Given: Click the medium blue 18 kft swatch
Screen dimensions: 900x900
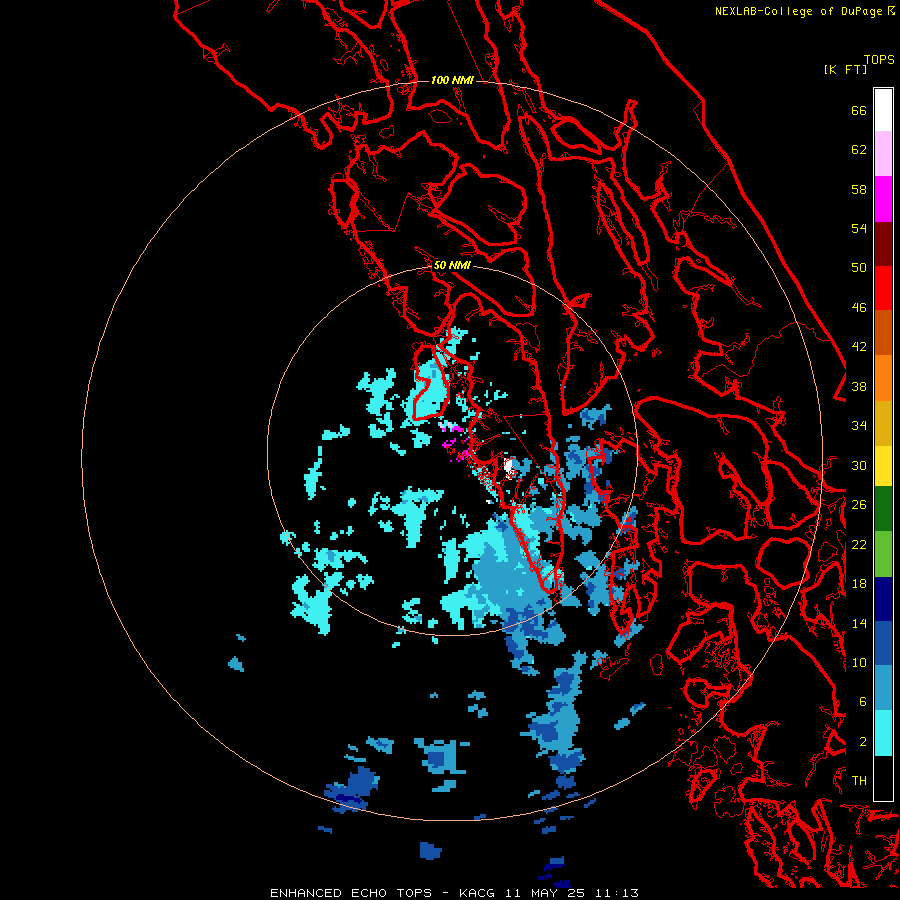Looking at the screenshot, I should click(x=883, y=643).
